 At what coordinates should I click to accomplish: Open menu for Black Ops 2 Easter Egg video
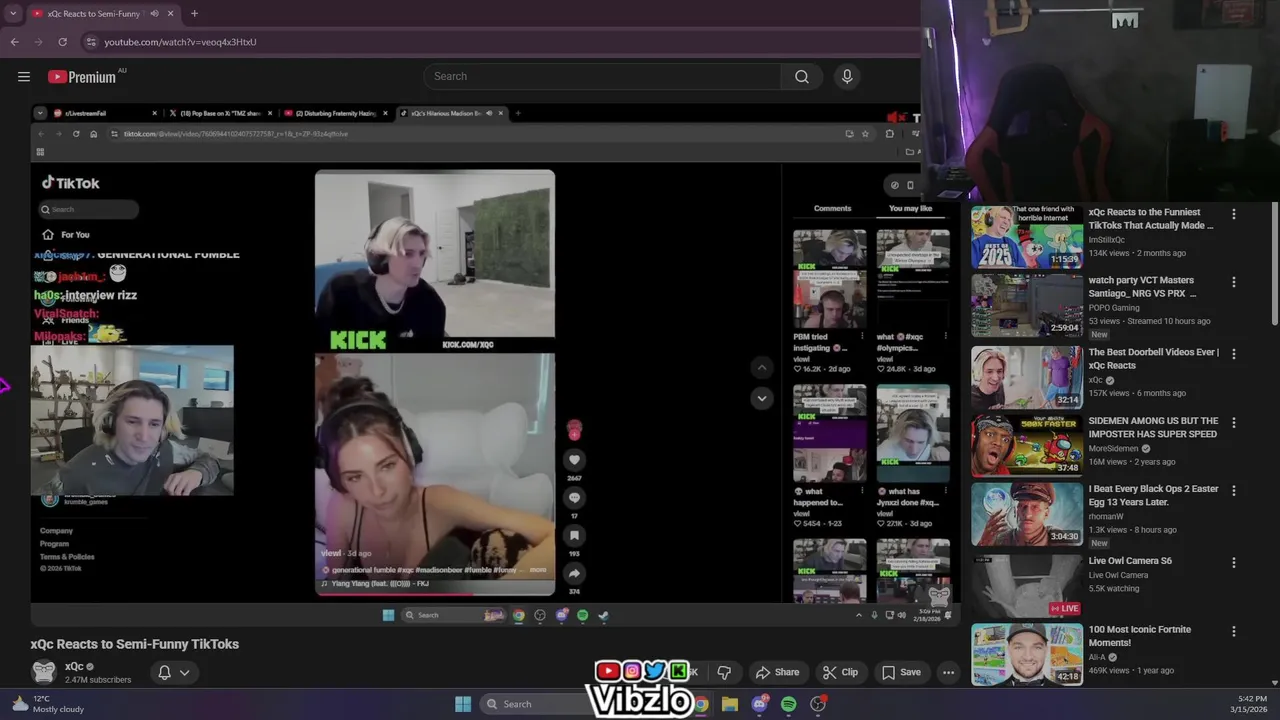[x=1234, y=491]
